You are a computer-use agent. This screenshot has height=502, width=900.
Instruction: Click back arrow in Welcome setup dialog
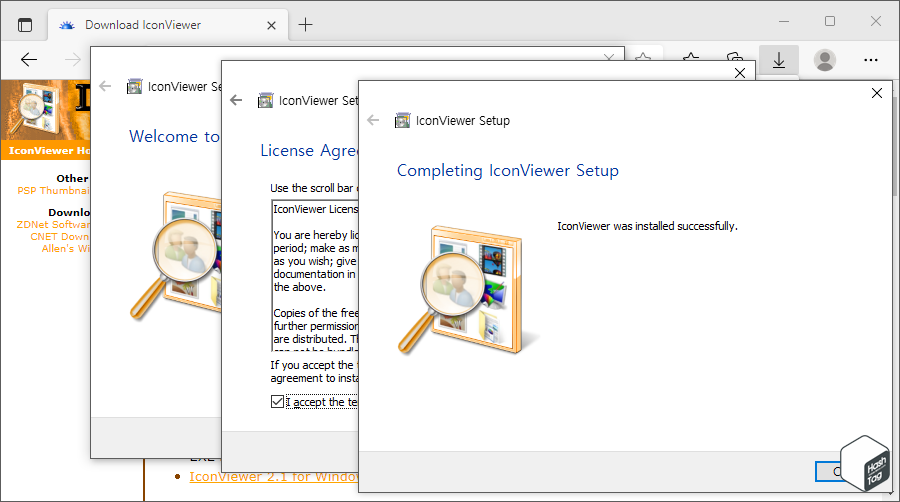105,86
